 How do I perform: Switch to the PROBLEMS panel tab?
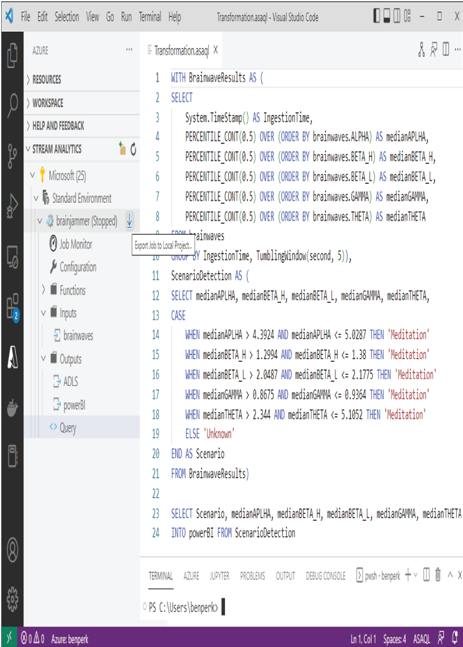252,576
